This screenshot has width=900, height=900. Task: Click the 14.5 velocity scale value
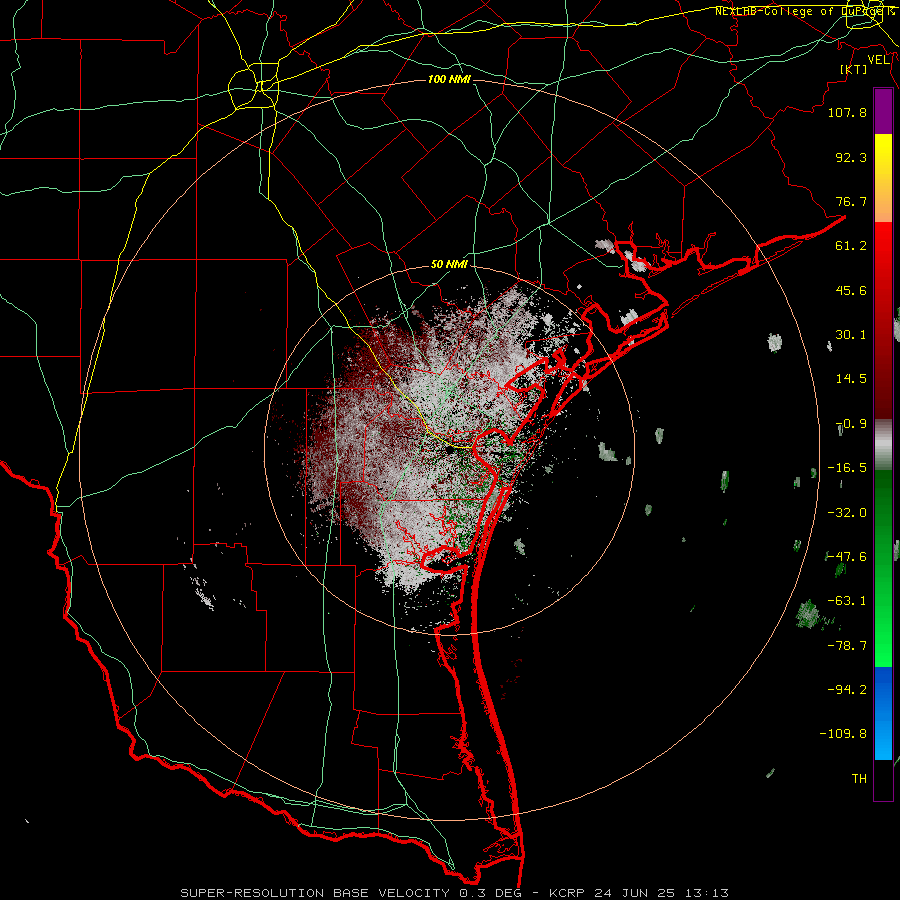(x=851, y=379)
